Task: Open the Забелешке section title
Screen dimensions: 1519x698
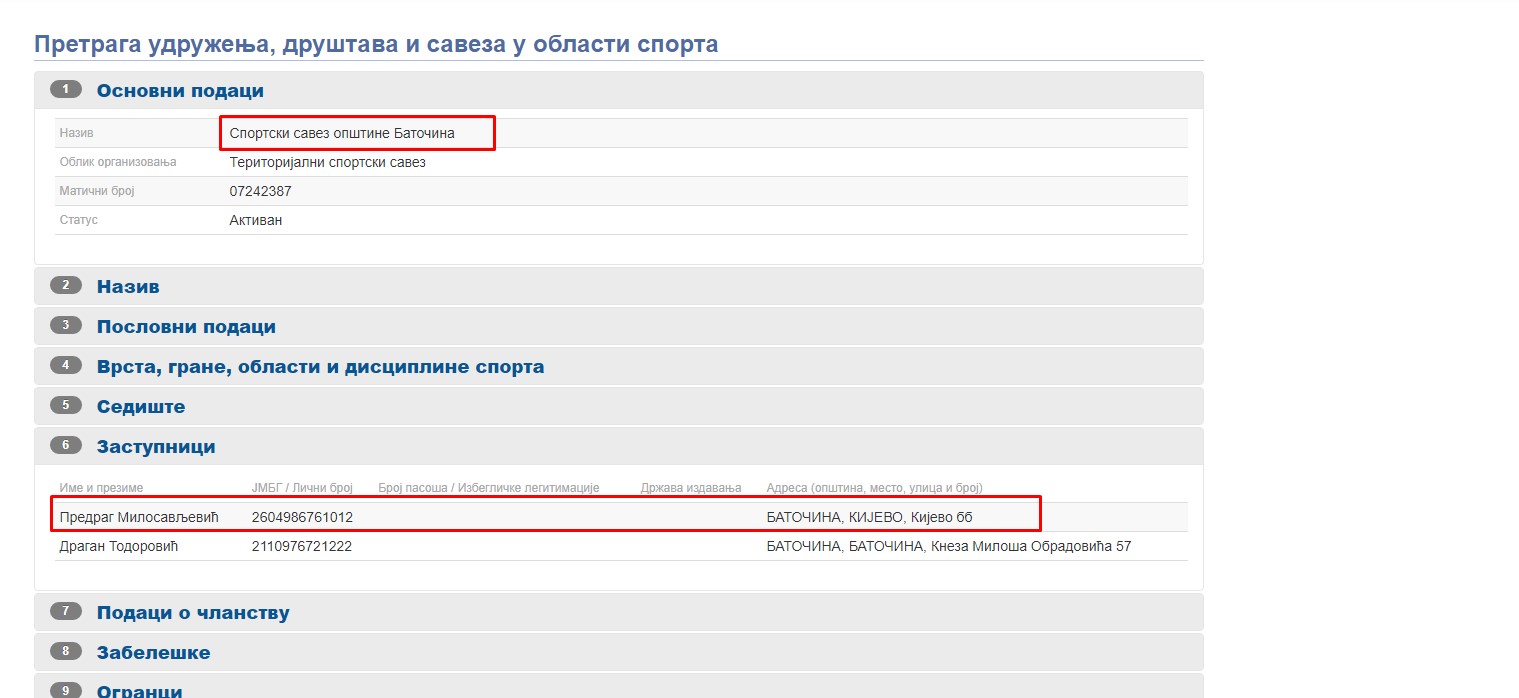Action: tap(153, 653)
